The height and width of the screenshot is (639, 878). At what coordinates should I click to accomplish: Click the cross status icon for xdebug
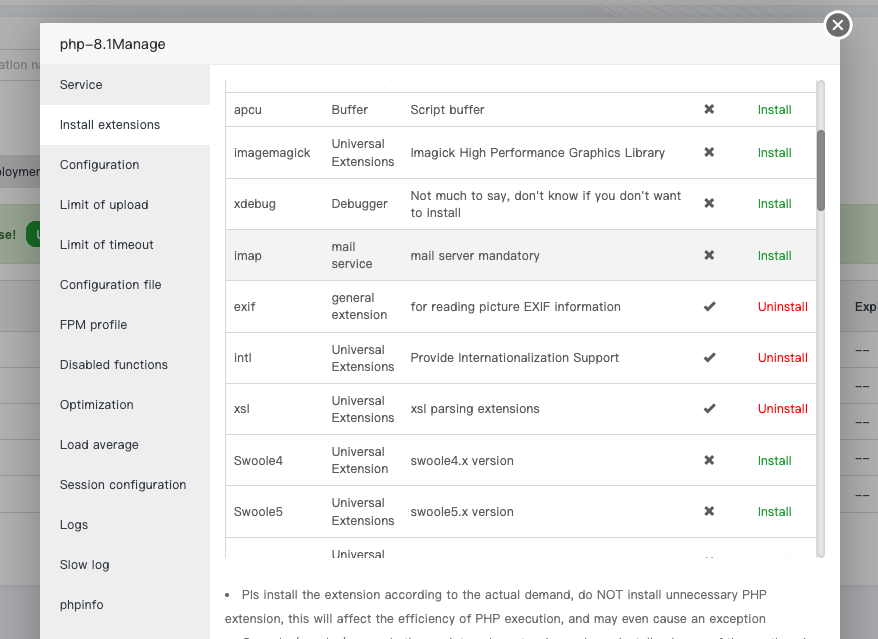pos(709,203)
